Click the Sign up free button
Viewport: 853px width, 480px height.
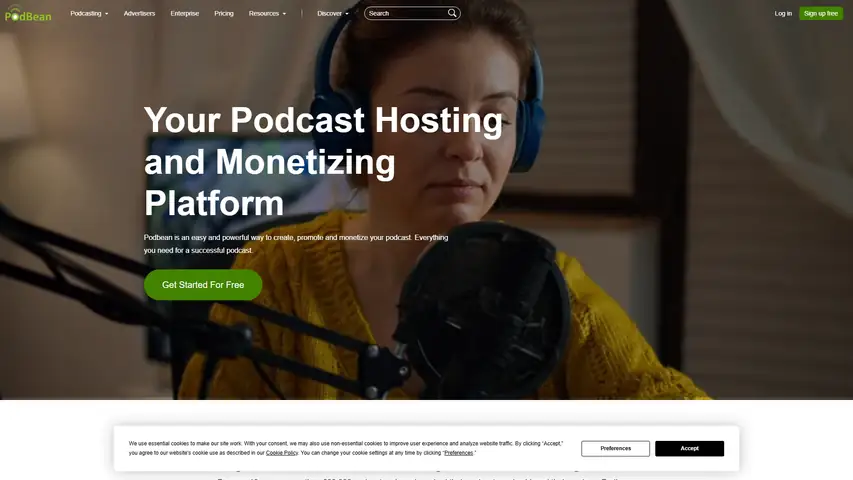tap(821, 13)
